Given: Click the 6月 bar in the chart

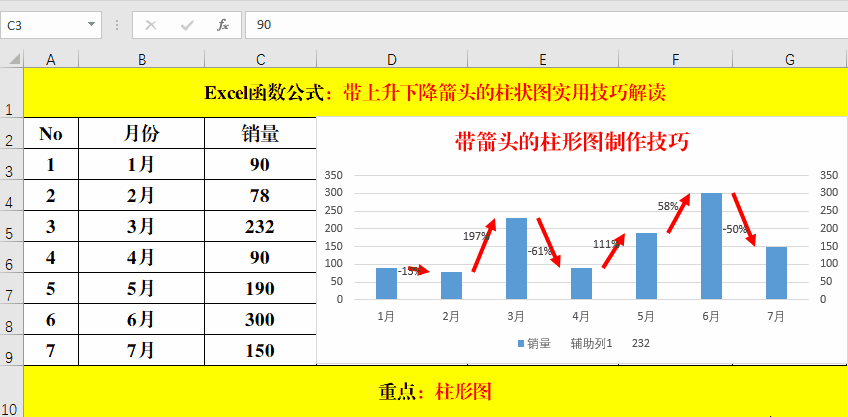Looking at the screenshot, I should click(711, 246).
